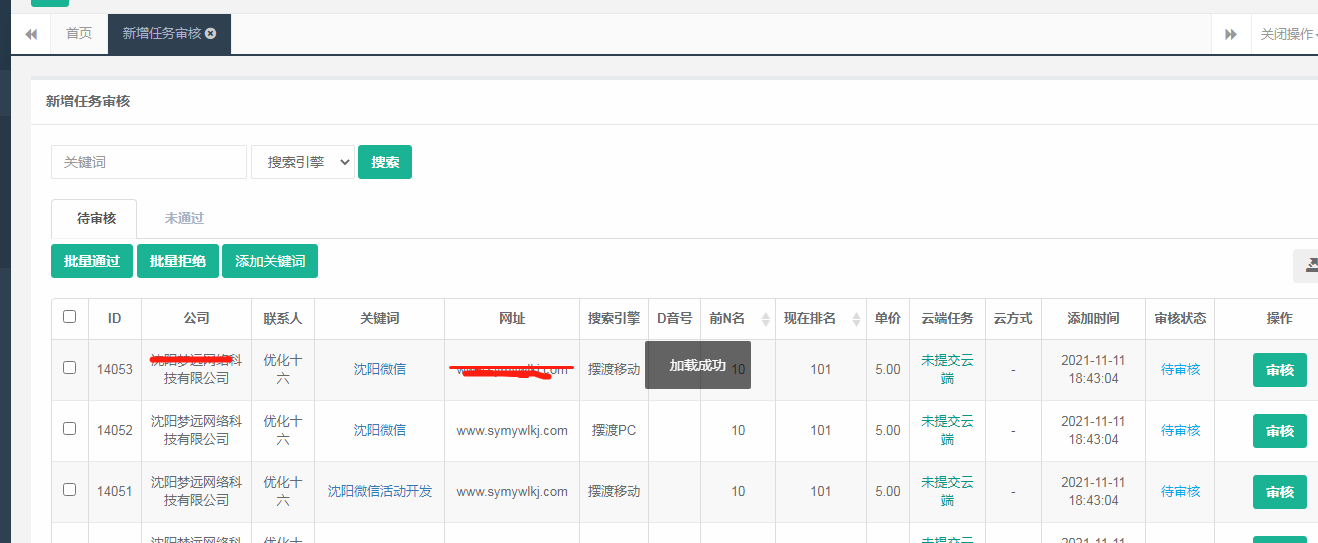Click 待审核 status in row 14053
The width and height of the screenshot is (1318, 543).
click(x=1181, y=369)
